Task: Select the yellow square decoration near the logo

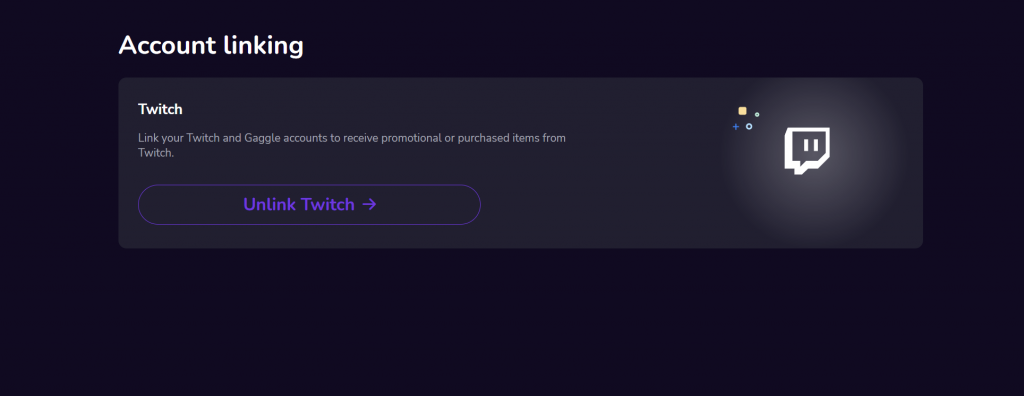Action: point(743,111)
